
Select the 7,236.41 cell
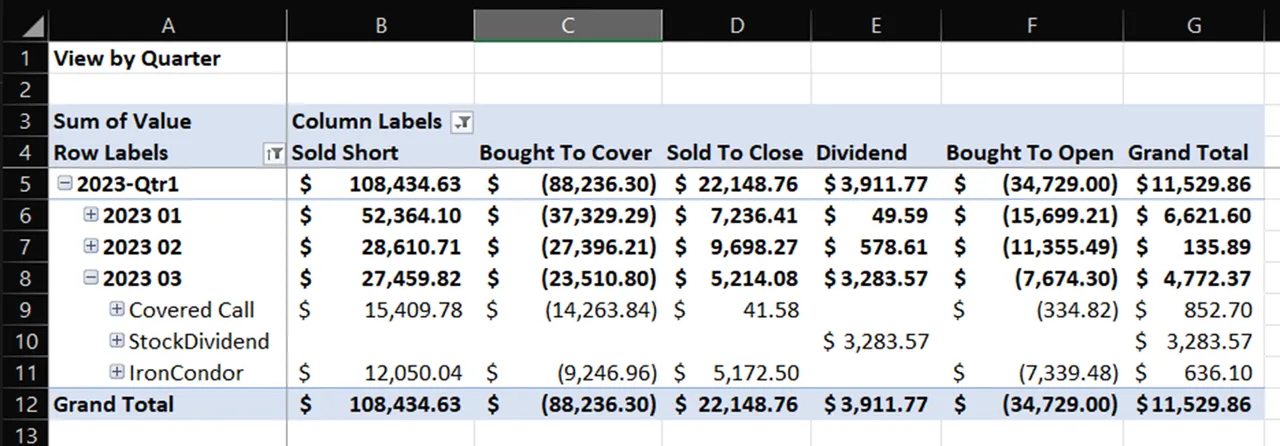pos(737,215)
